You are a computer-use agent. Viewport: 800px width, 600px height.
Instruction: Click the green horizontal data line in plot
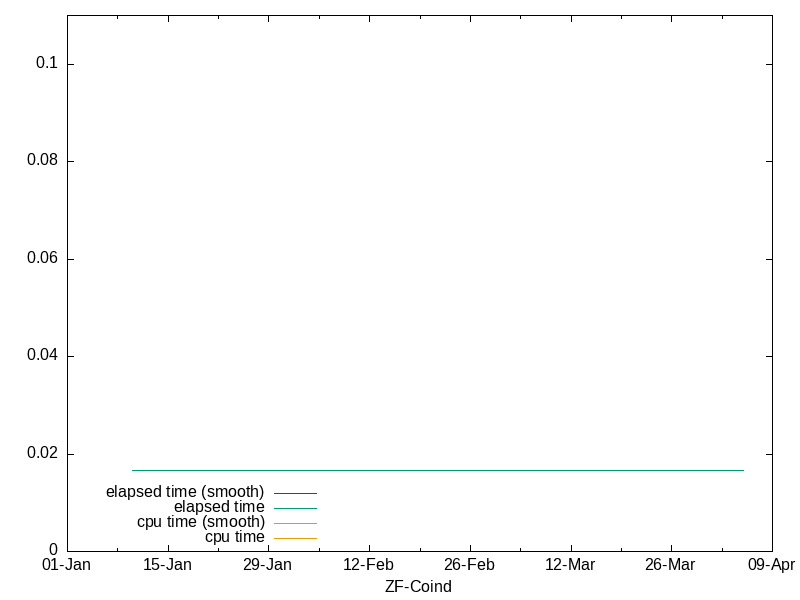[x=438, y=470]
